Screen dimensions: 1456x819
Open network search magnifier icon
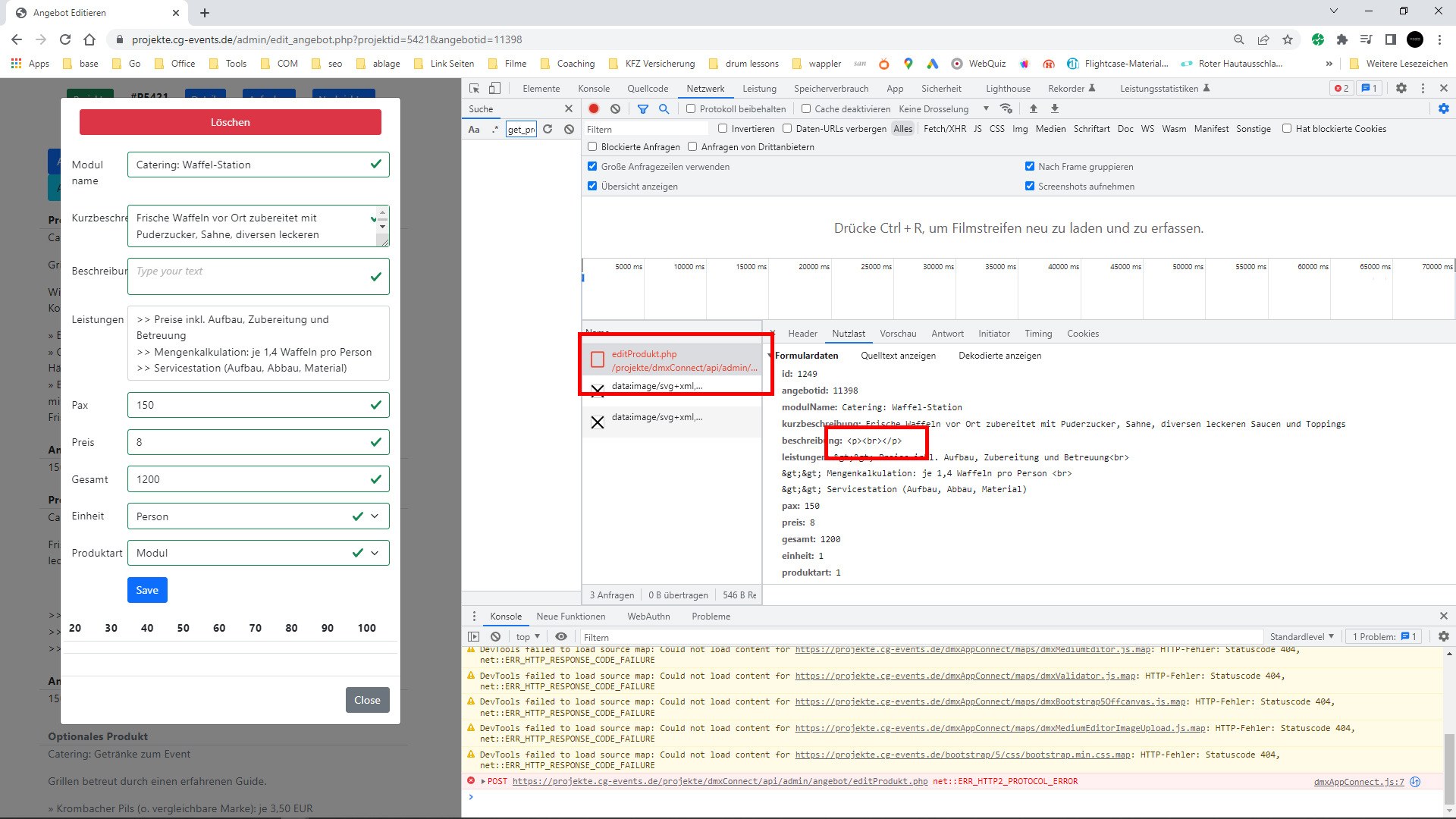664,109
